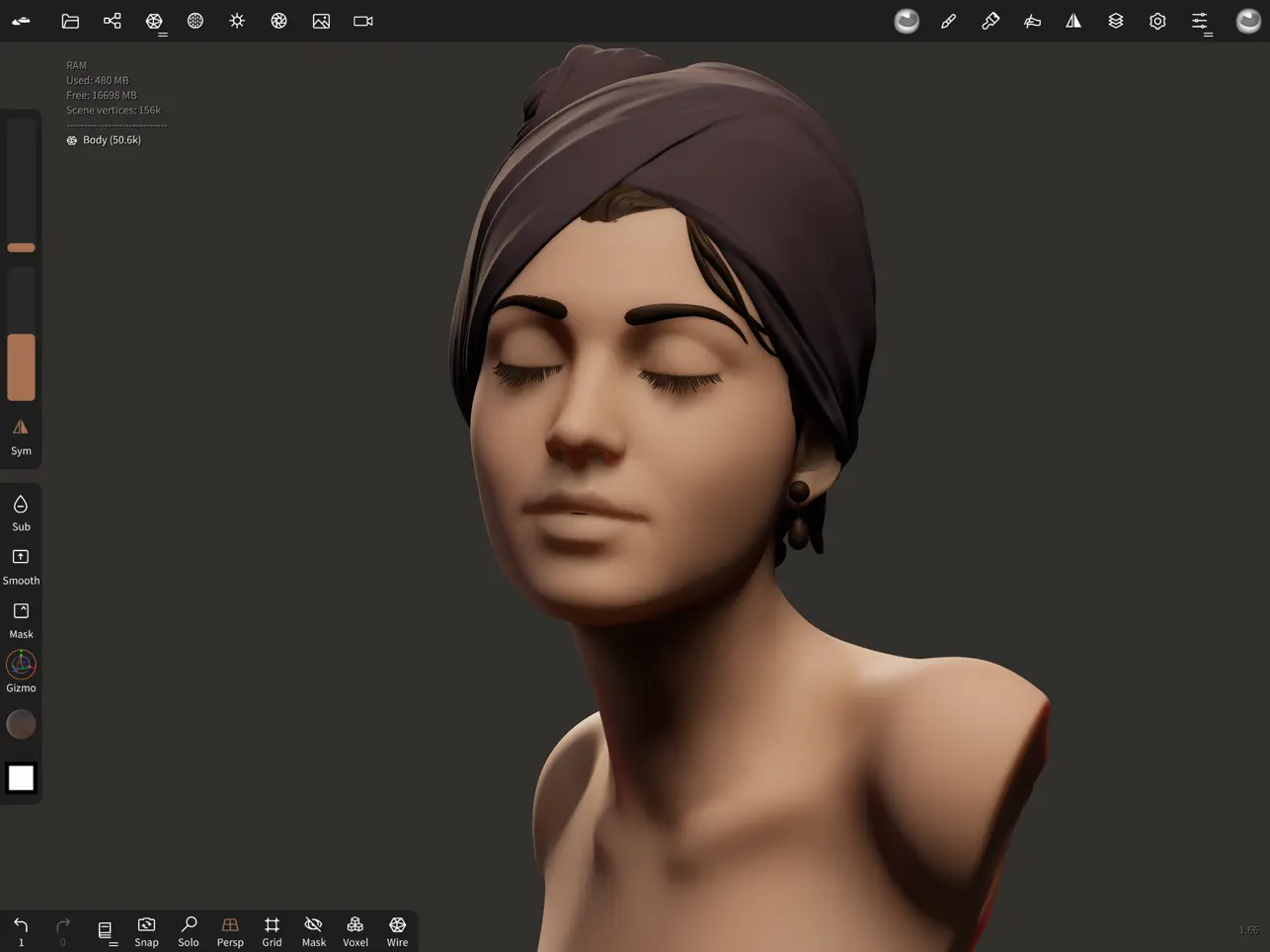Open the Layers panel icon
Viewport: 1270px width, 952px height.
tap(1116, 21)
